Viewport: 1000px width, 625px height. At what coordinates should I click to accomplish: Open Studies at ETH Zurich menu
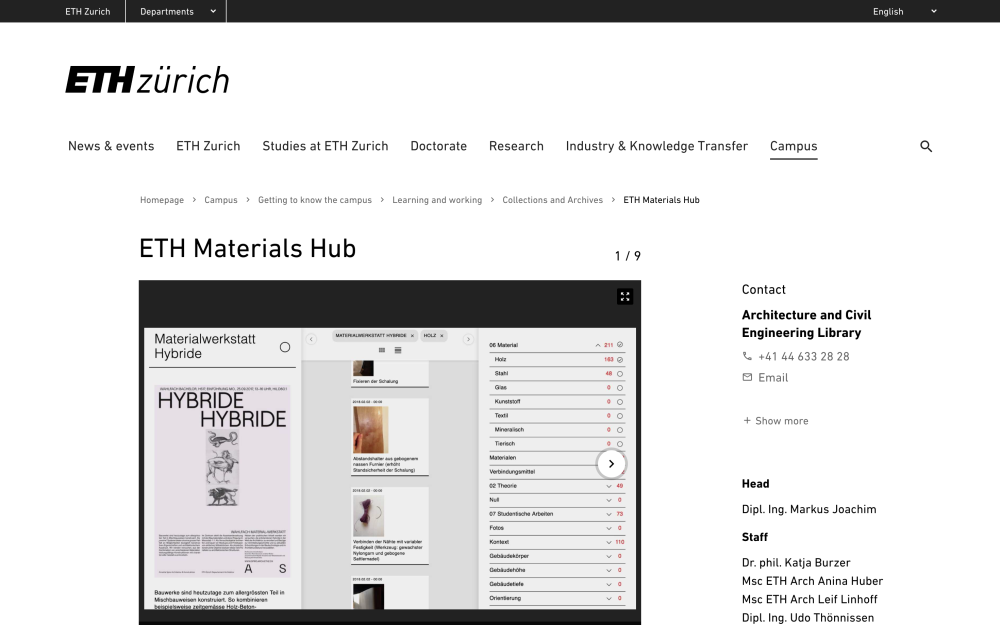click(x=325, y=146)
